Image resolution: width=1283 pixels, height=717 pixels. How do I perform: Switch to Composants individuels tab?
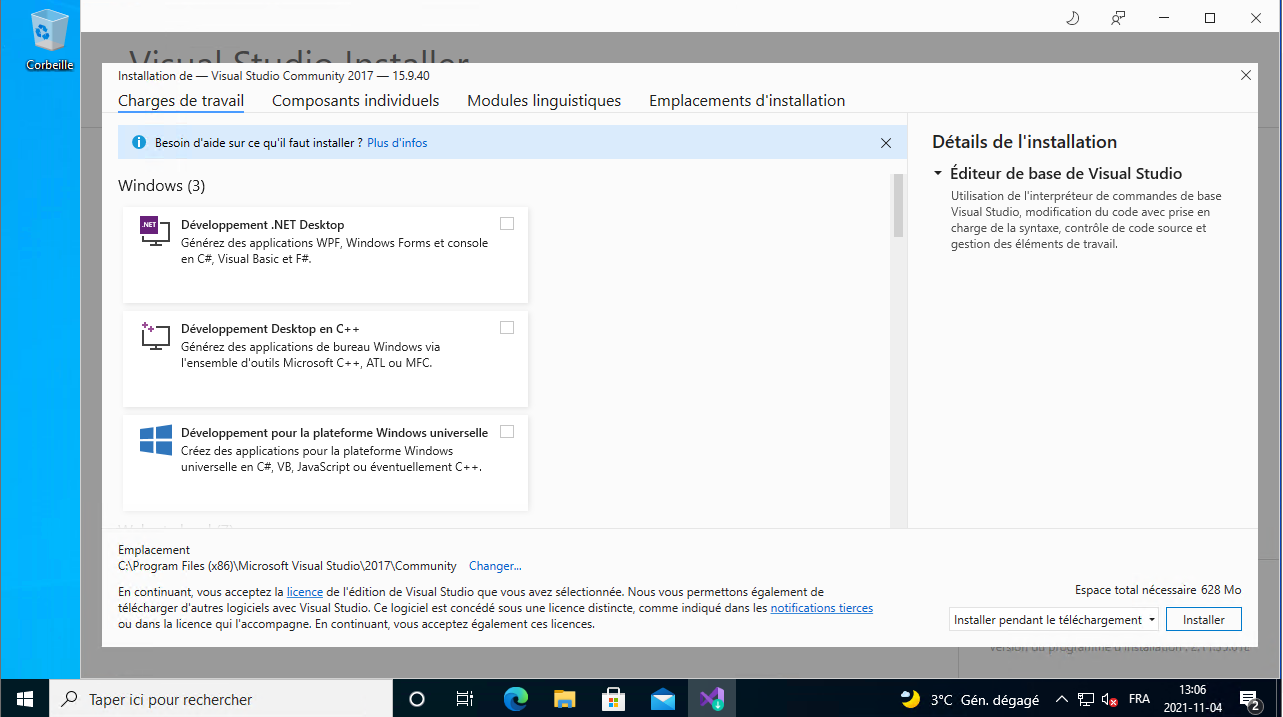[x=355, y=101]
